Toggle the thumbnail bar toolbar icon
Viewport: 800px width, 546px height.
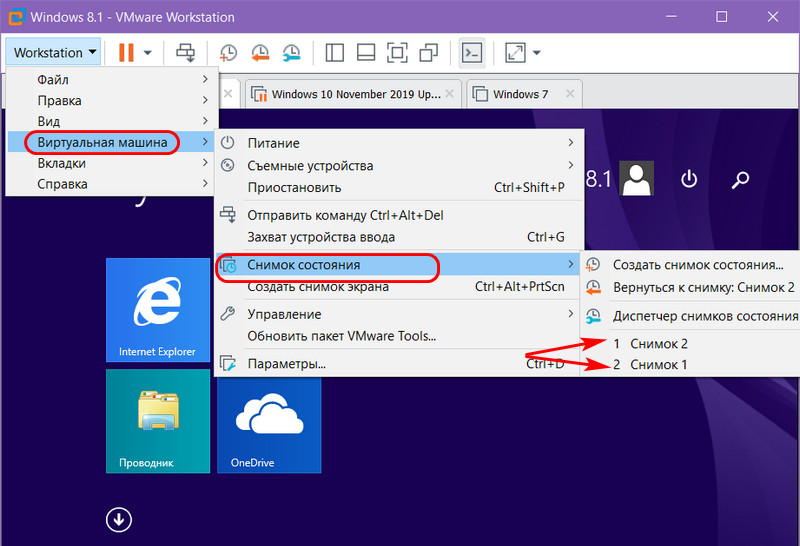366,53
